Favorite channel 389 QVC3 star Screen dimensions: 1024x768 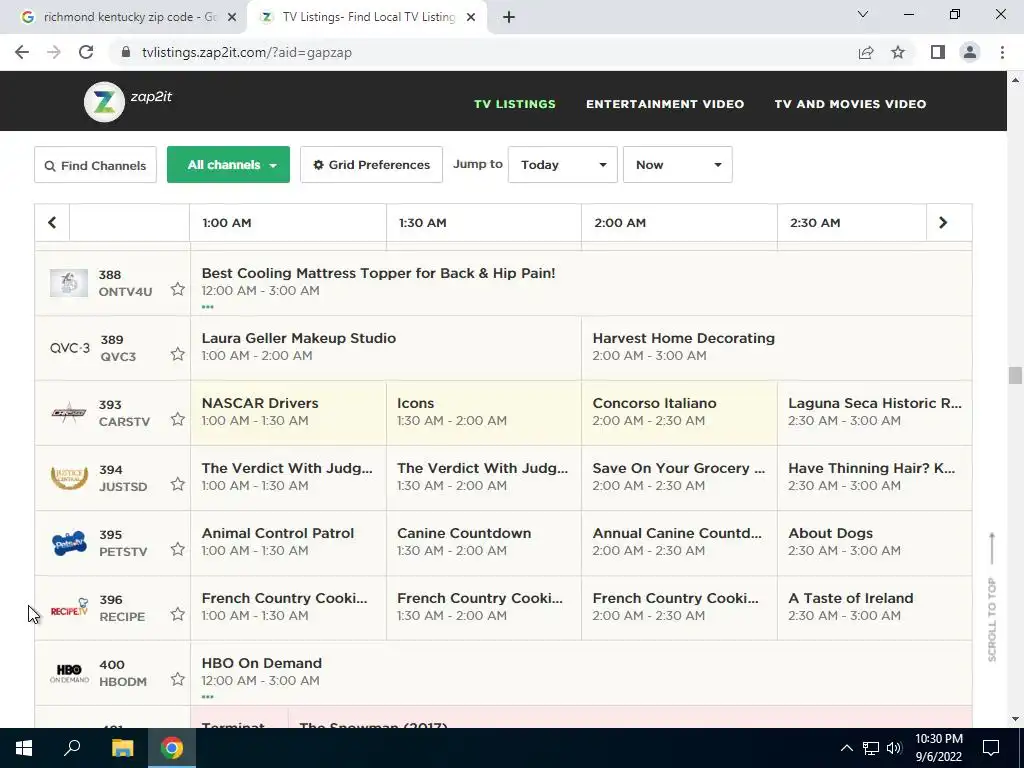pos(178,354)
